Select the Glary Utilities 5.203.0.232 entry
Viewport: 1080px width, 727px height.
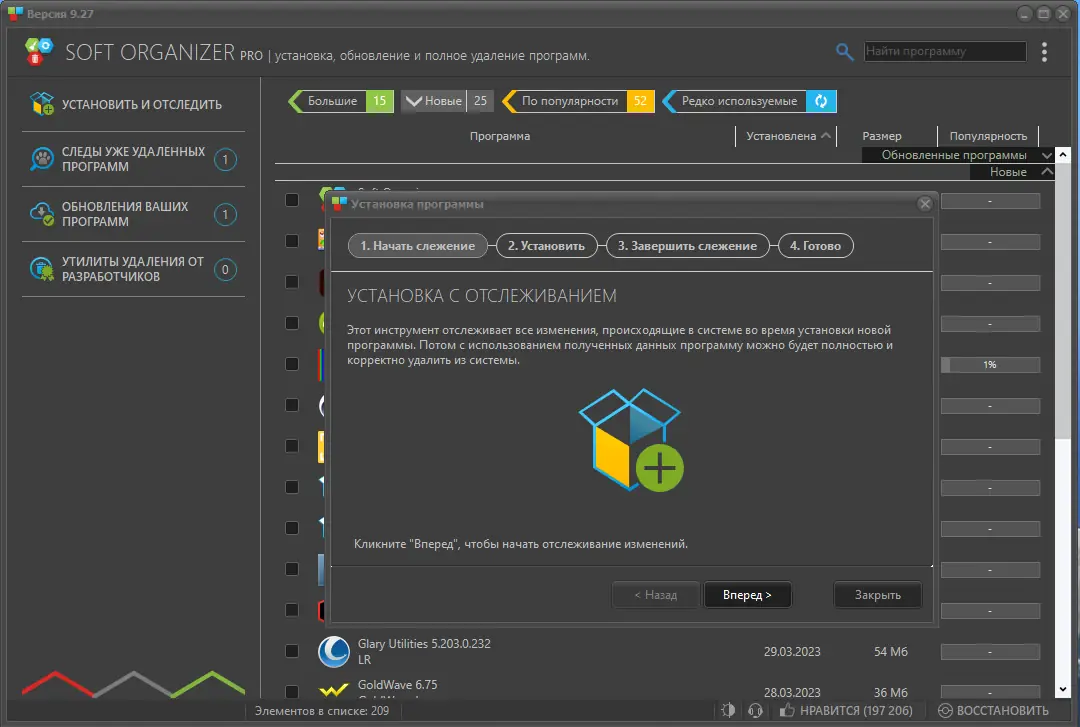pos(424,644)
